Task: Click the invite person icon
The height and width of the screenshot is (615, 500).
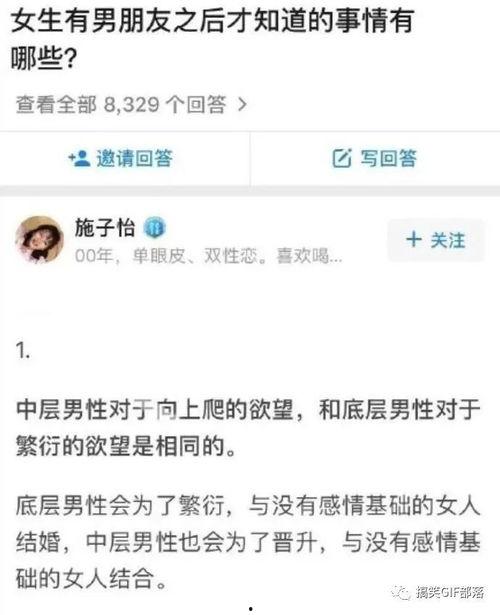Action: 80,158
